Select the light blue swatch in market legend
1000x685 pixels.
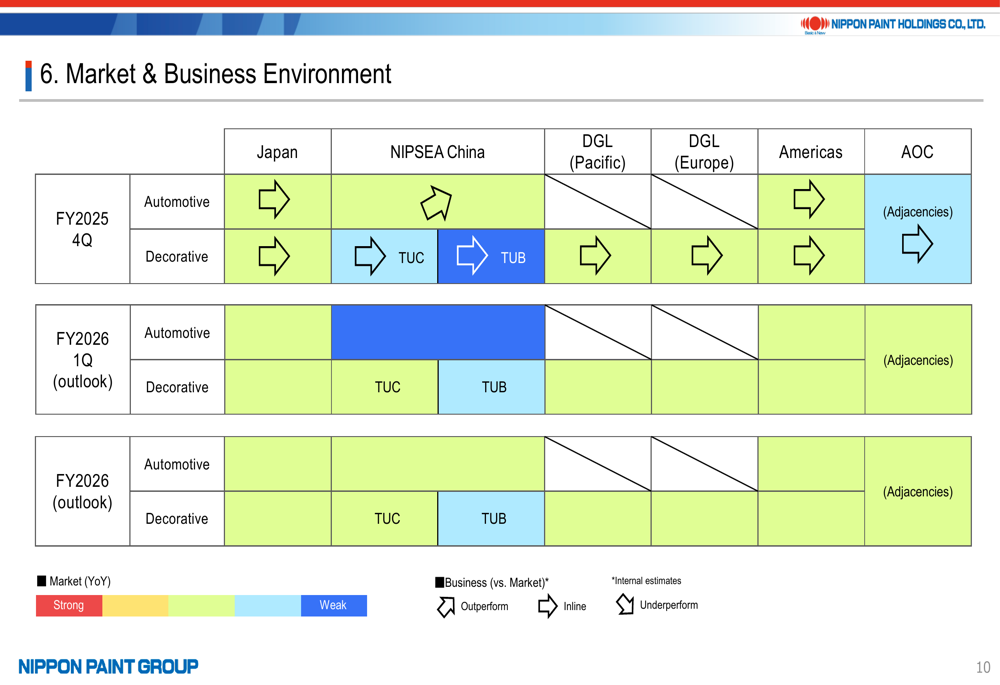point(268,605)
